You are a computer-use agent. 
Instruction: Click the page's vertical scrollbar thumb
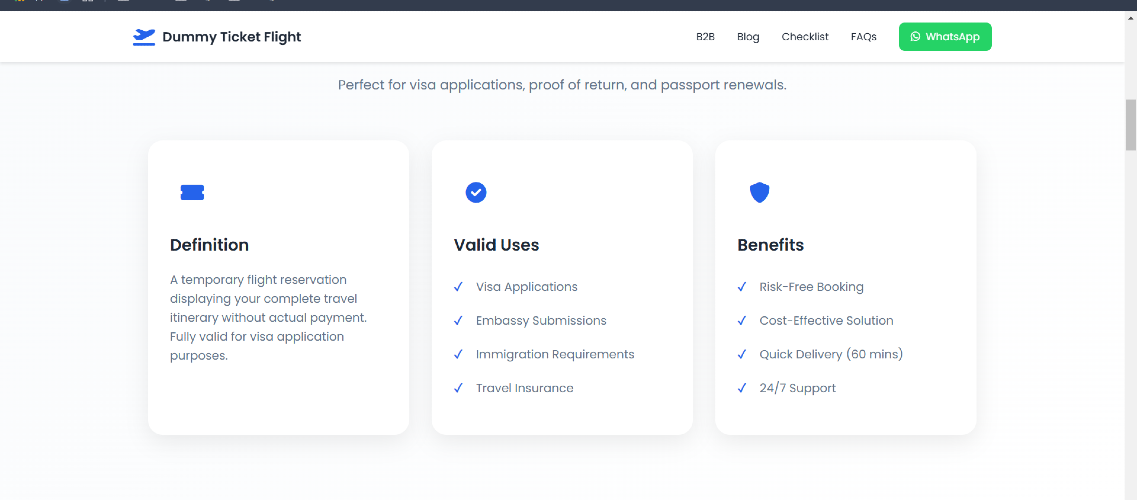point(1130,125)
